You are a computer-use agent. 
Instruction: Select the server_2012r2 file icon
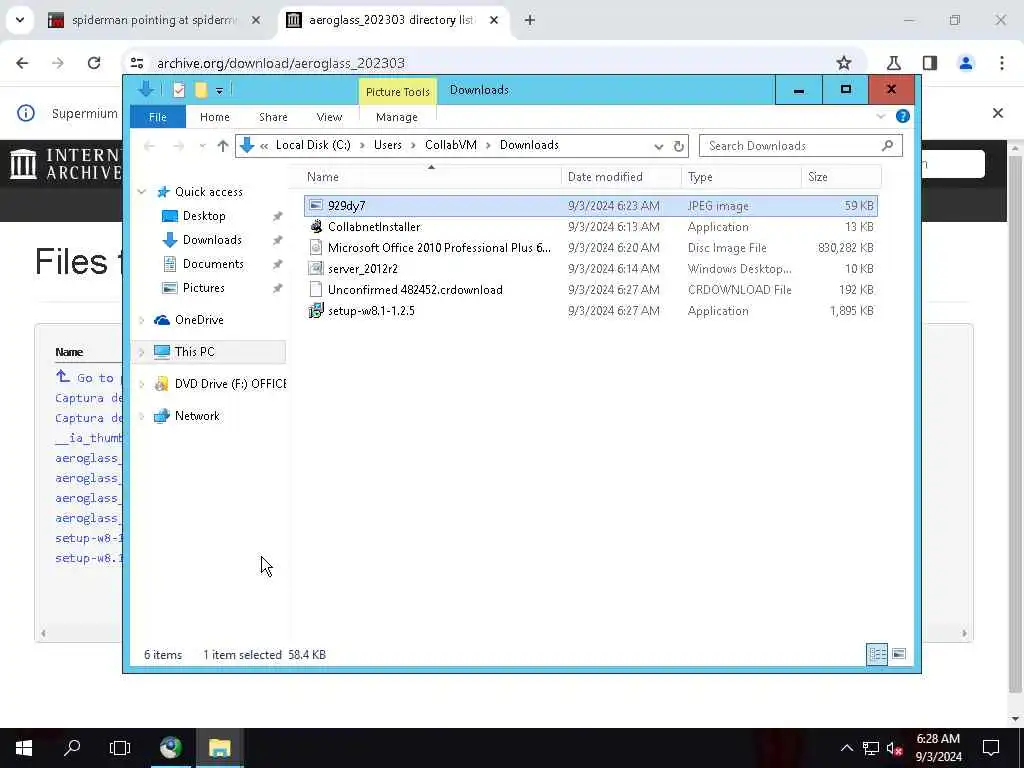coord(316,268)
